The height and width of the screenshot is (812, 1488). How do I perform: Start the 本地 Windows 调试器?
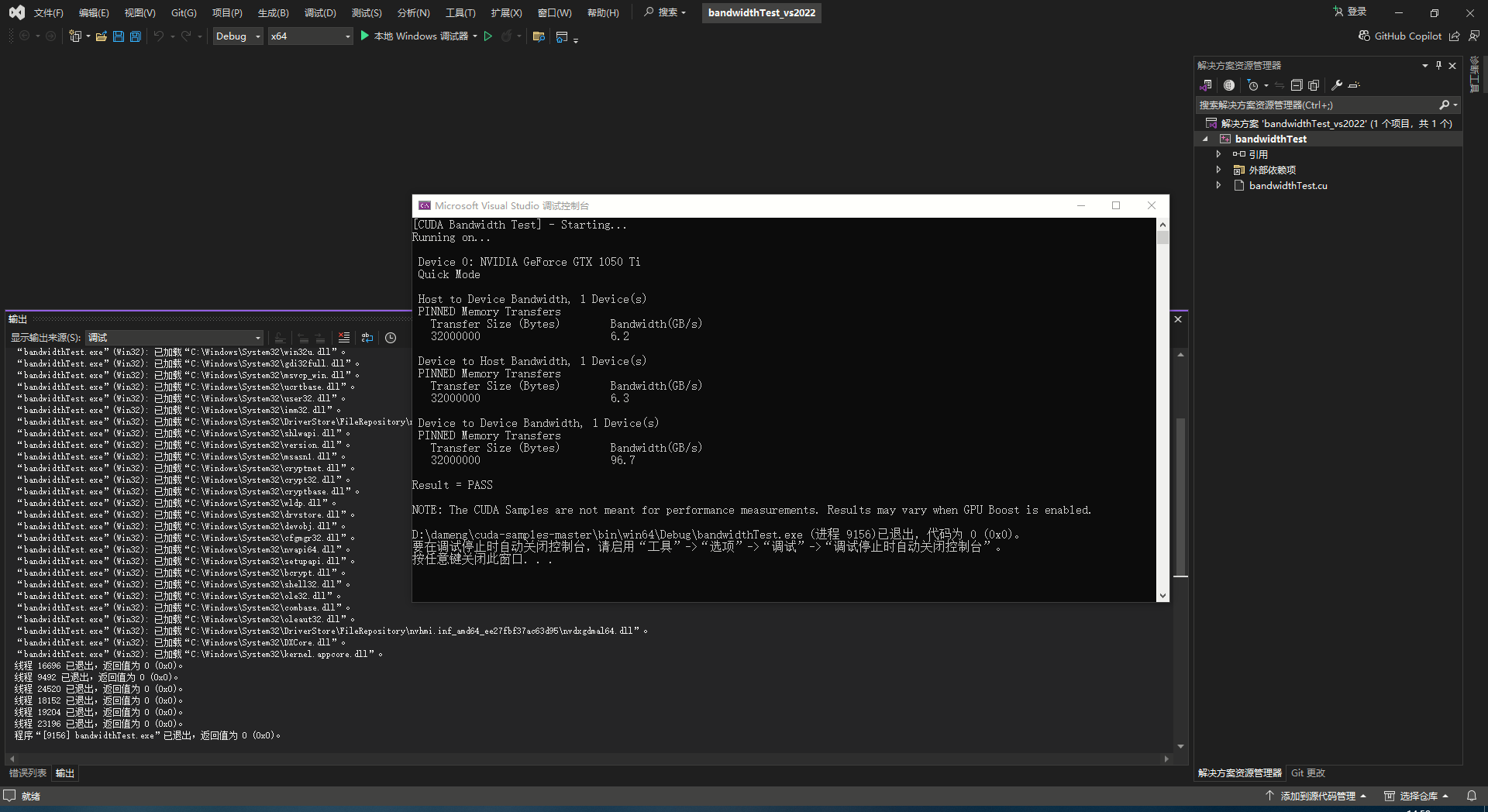[418, 36]
